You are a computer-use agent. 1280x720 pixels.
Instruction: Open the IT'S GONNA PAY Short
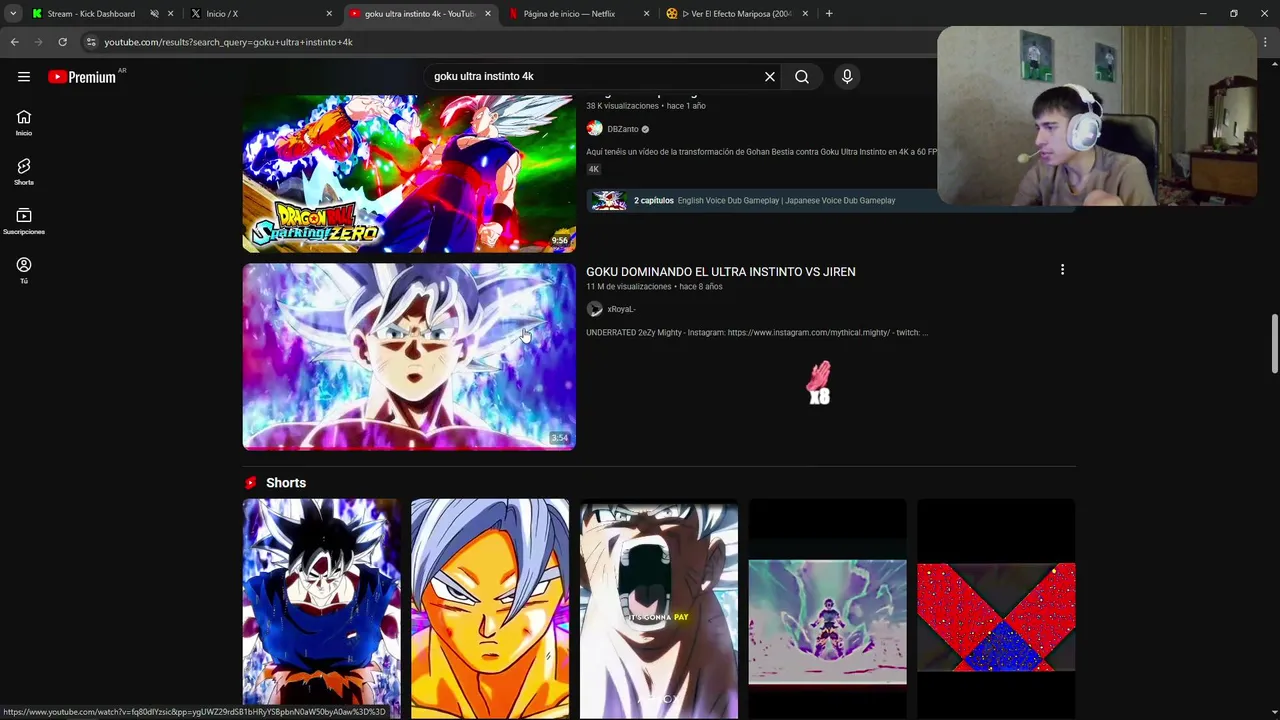[x=659, y=609]
